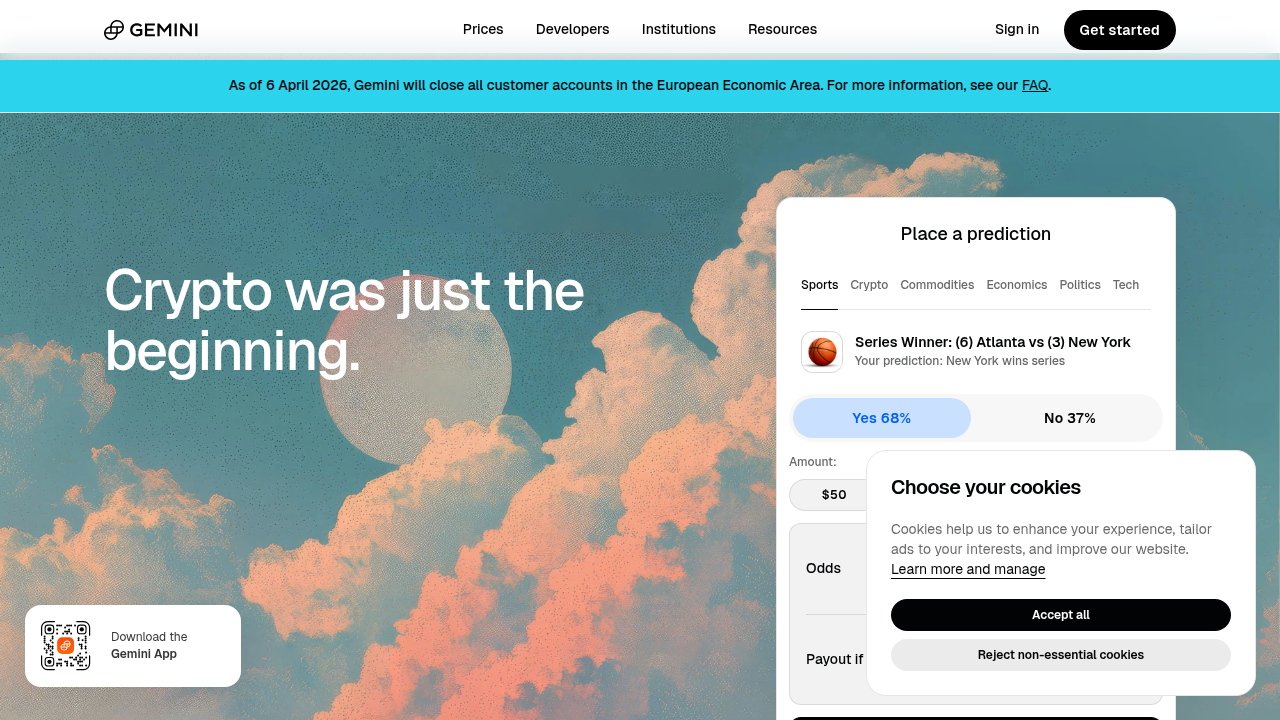The image size is (1280, 720).
Task: Switch to the Commodities tab
Action: coord(937,285)
